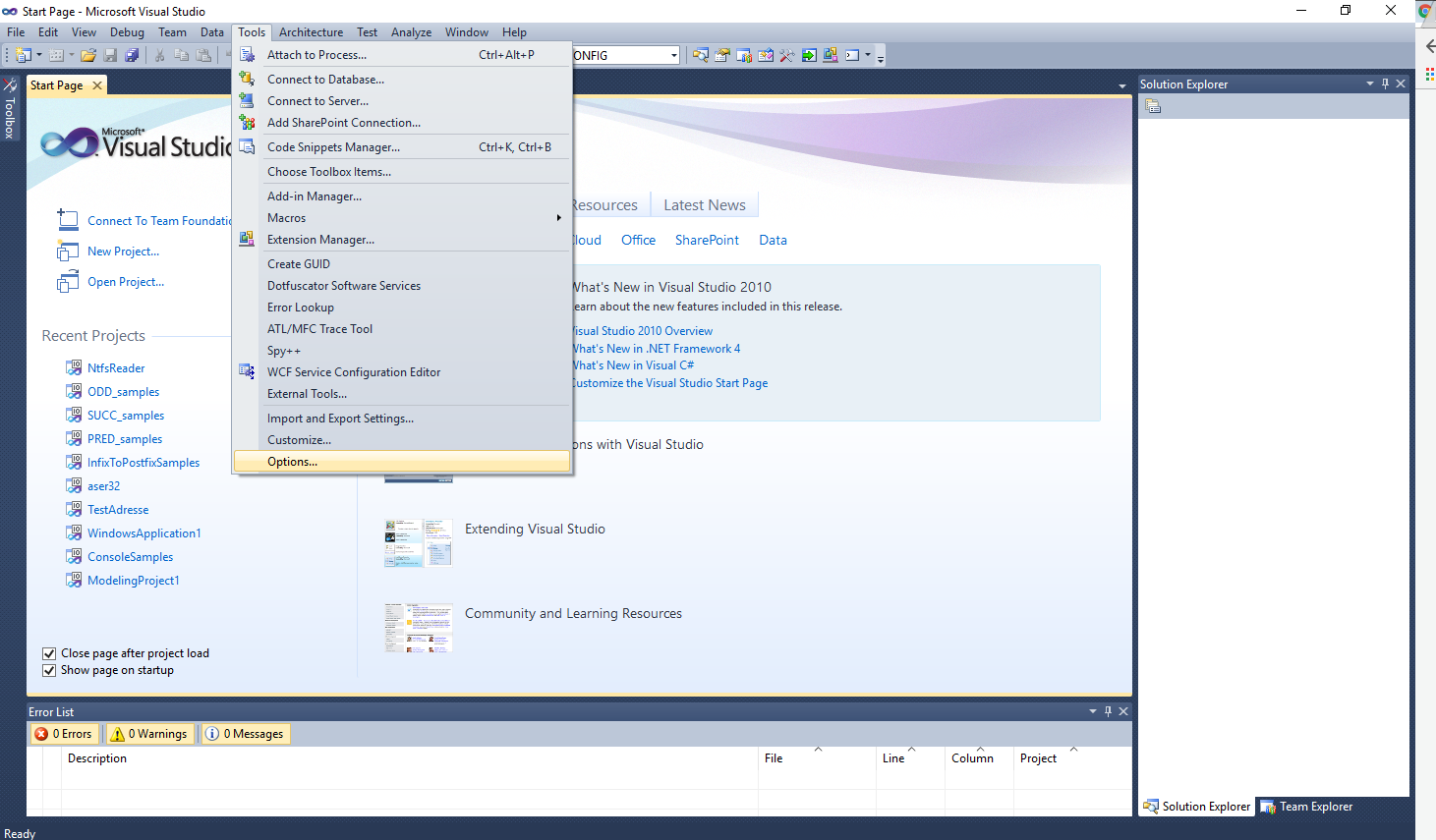Click the Visual Studio 2010 Overview link

pyautogui.click(x=644, y=331)
